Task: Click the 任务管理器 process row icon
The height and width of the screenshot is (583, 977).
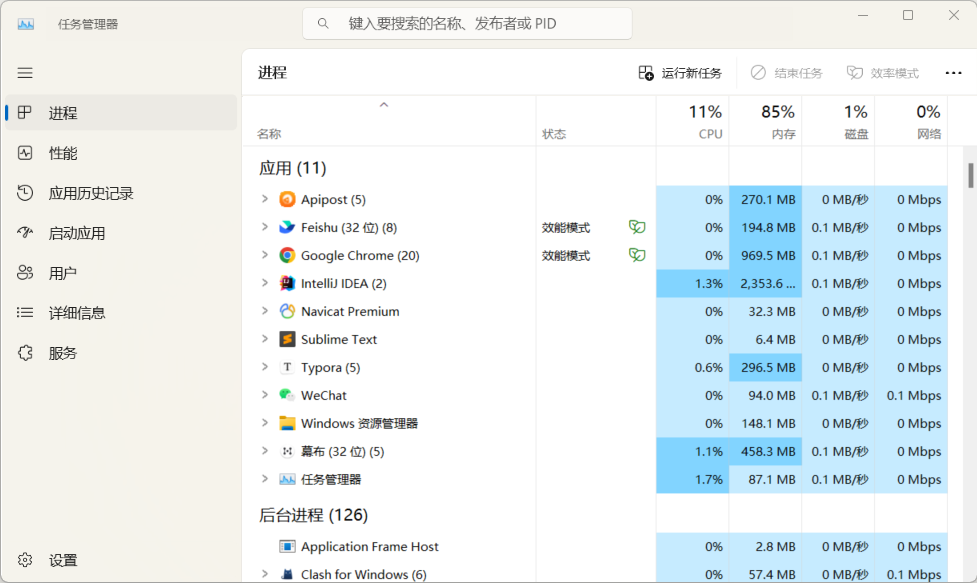Action: [x=287, y=480]
